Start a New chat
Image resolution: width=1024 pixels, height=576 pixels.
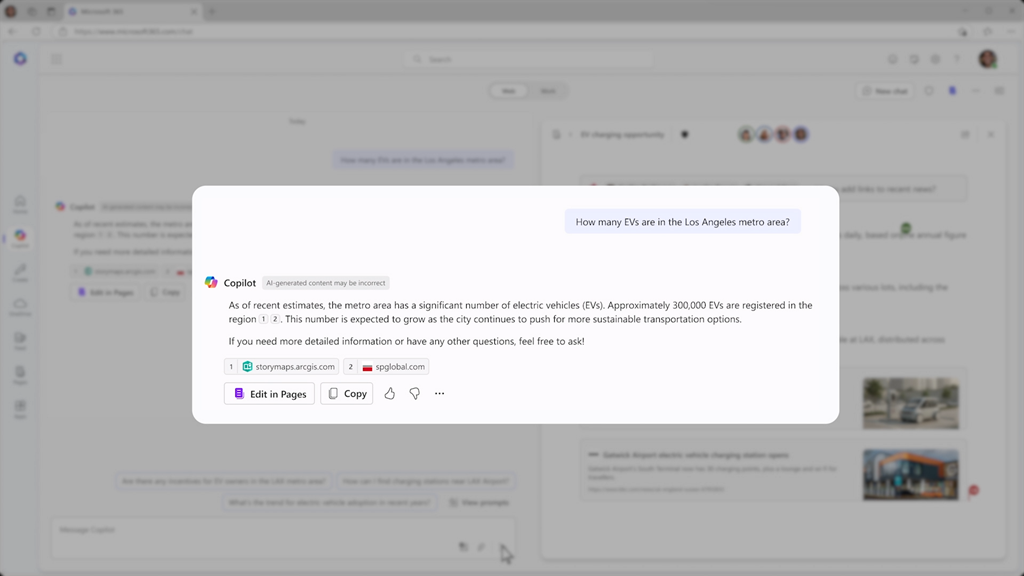[885, 91]
